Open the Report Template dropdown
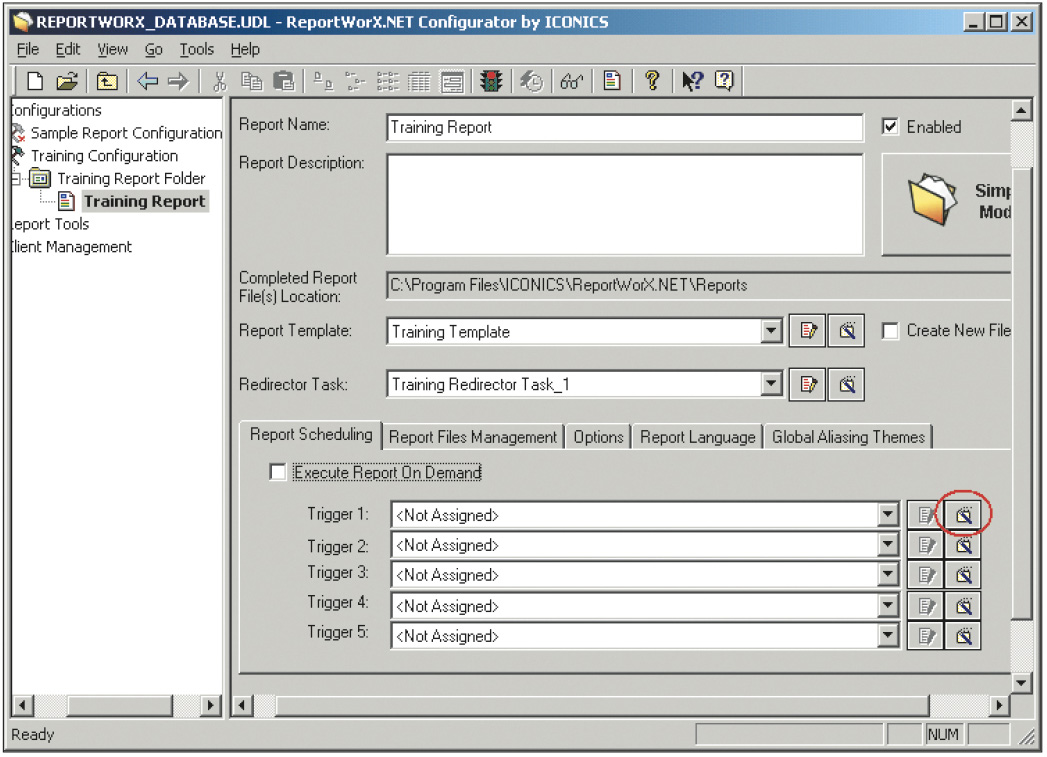This screenshot has height=757, width=1047. [771, 330]
